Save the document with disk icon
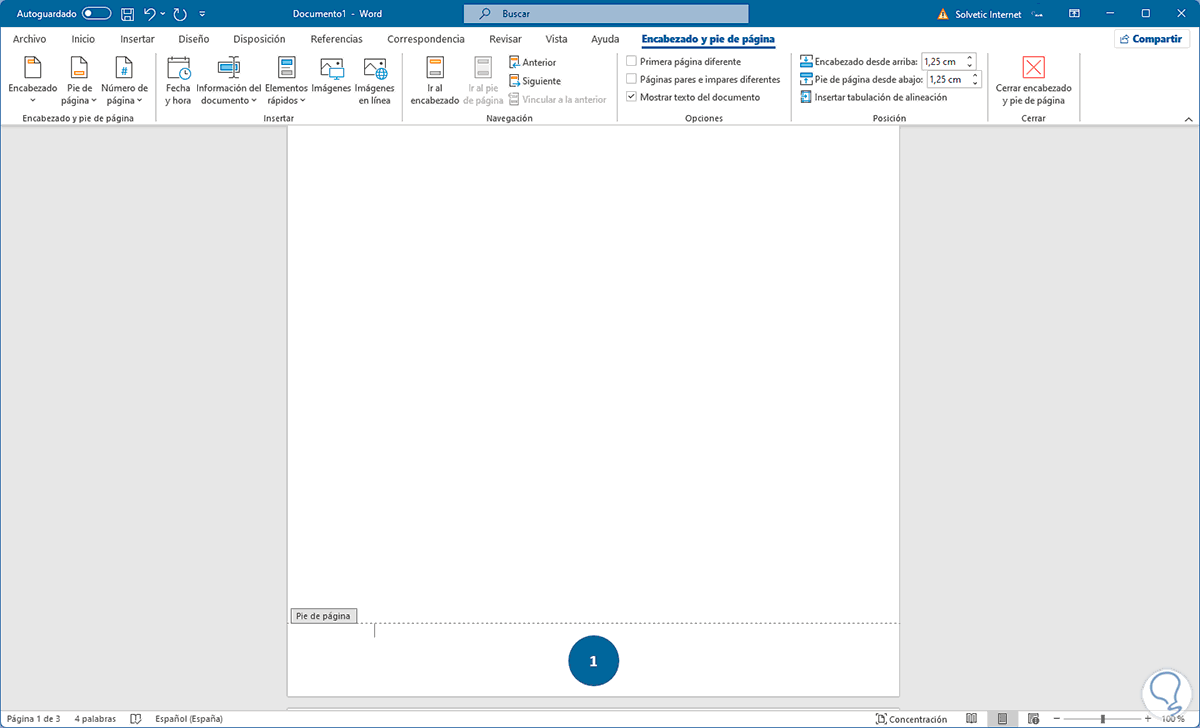1200x728 pixels. [x=127, y=14]
